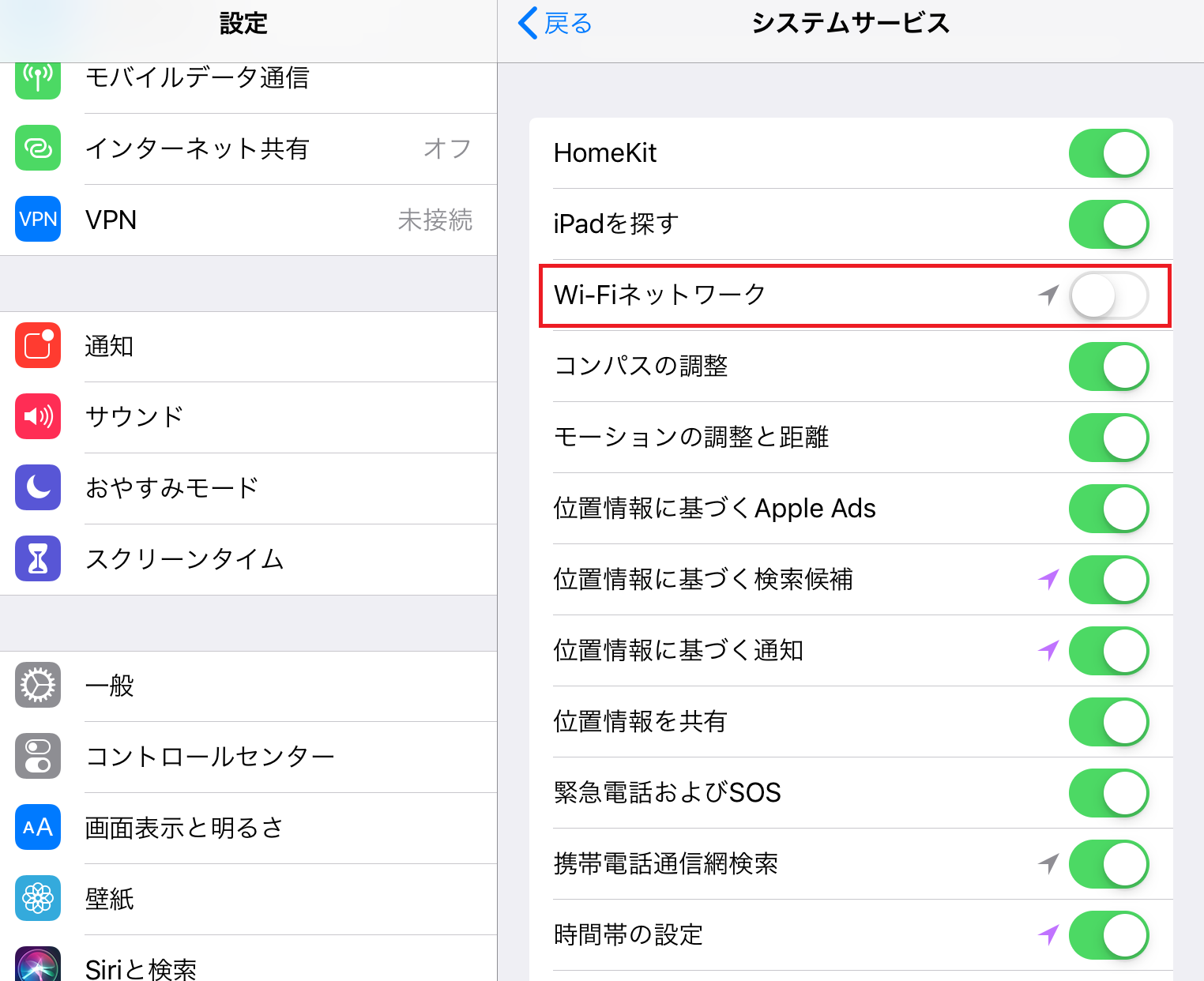Tap the Wallpaper flower icon
The height and width of the screenshot is (981, 1204).
(x=38, y=898)
